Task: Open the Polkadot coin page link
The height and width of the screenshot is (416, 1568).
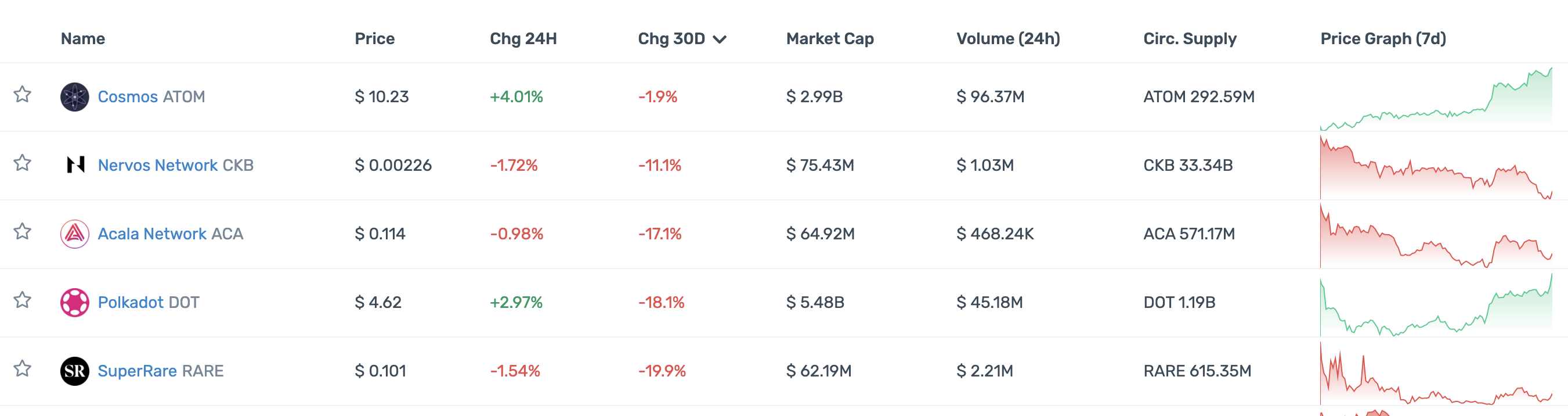Action: (x=130, y=303)
